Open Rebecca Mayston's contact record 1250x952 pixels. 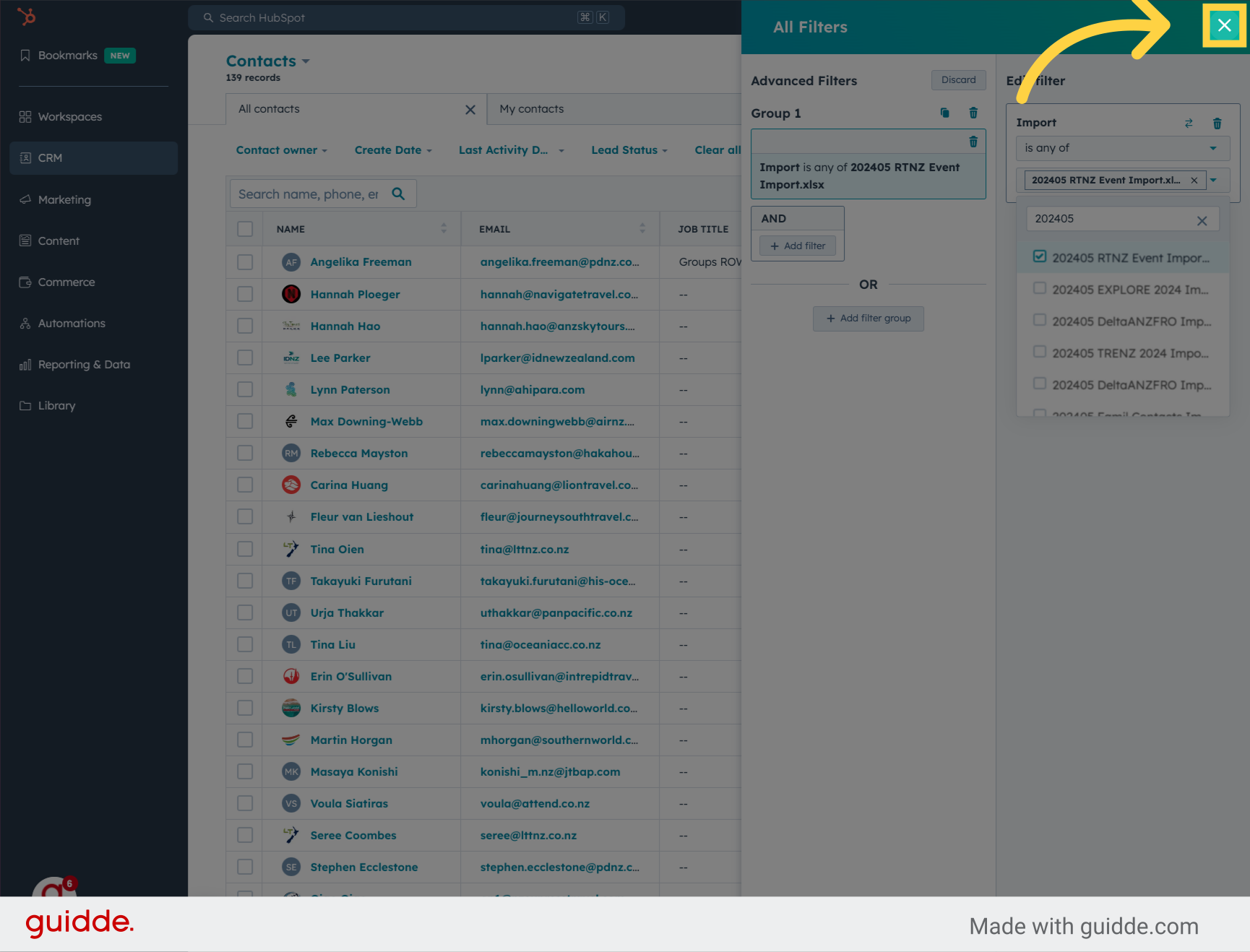tap(359, 454)
